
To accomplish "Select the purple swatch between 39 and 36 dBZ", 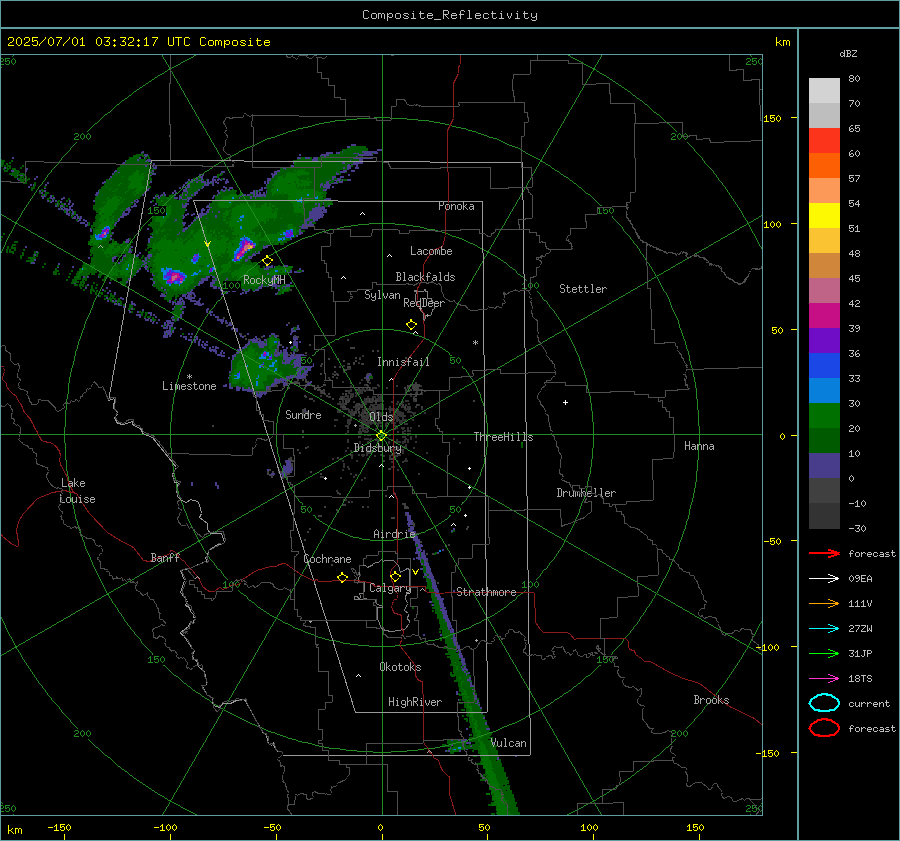I will tap(824, 340).
